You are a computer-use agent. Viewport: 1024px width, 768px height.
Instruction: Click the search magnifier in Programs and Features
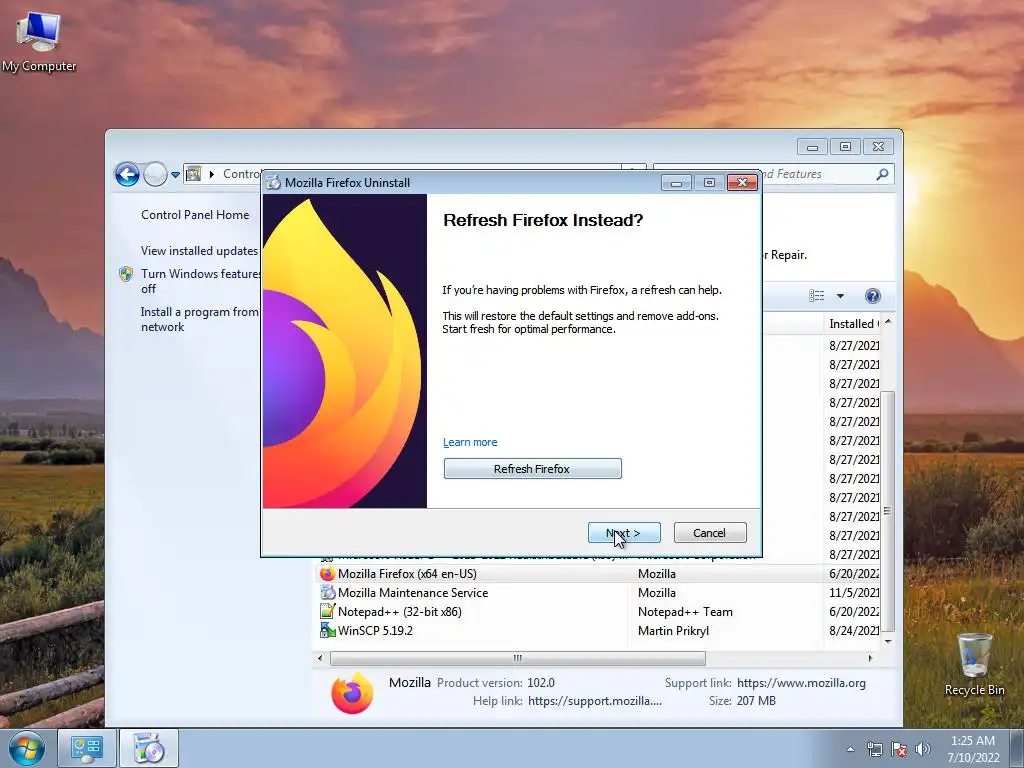(x=882, y=174)
